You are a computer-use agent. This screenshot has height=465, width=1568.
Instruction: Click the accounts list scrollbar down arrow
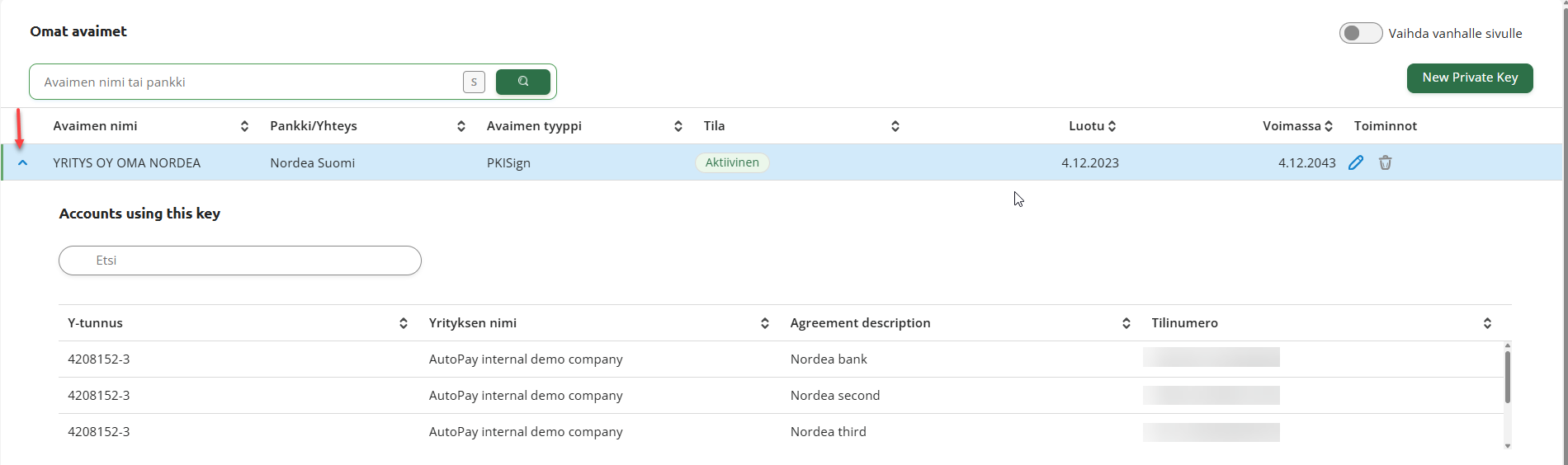pos(1507,446)
